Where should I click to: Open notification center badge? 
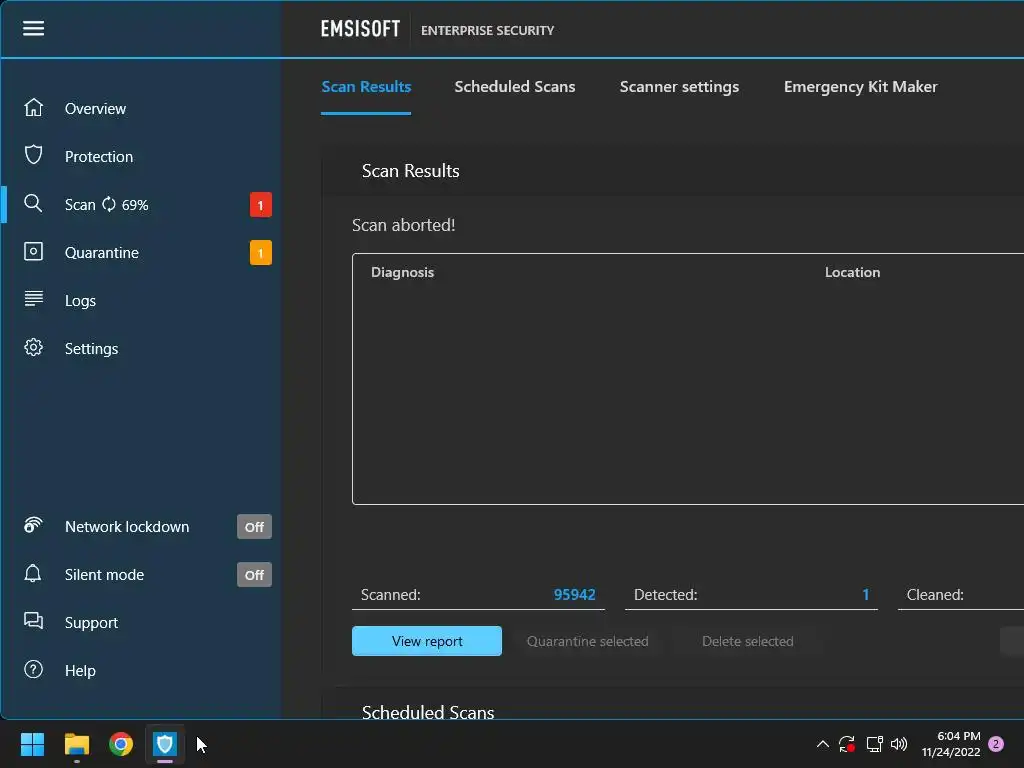[x=996, y=744]
